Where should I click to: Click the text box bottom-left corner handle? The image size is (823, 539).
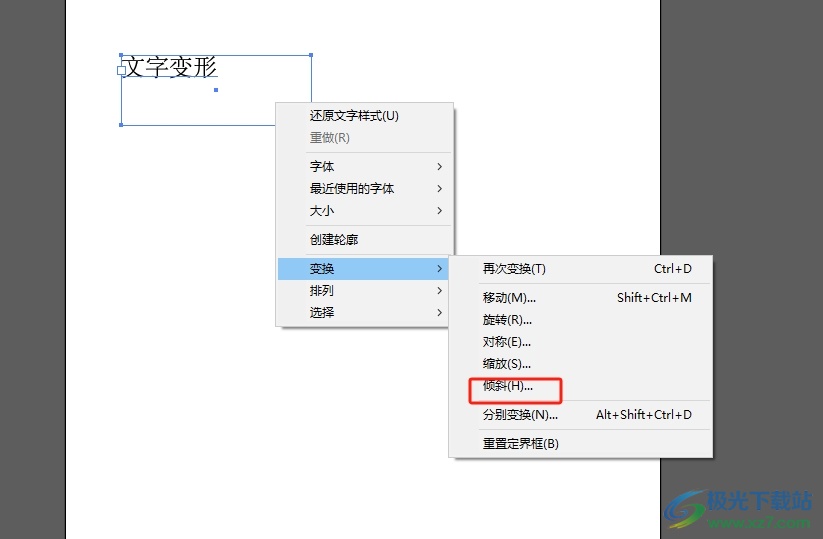coord(121,125)
